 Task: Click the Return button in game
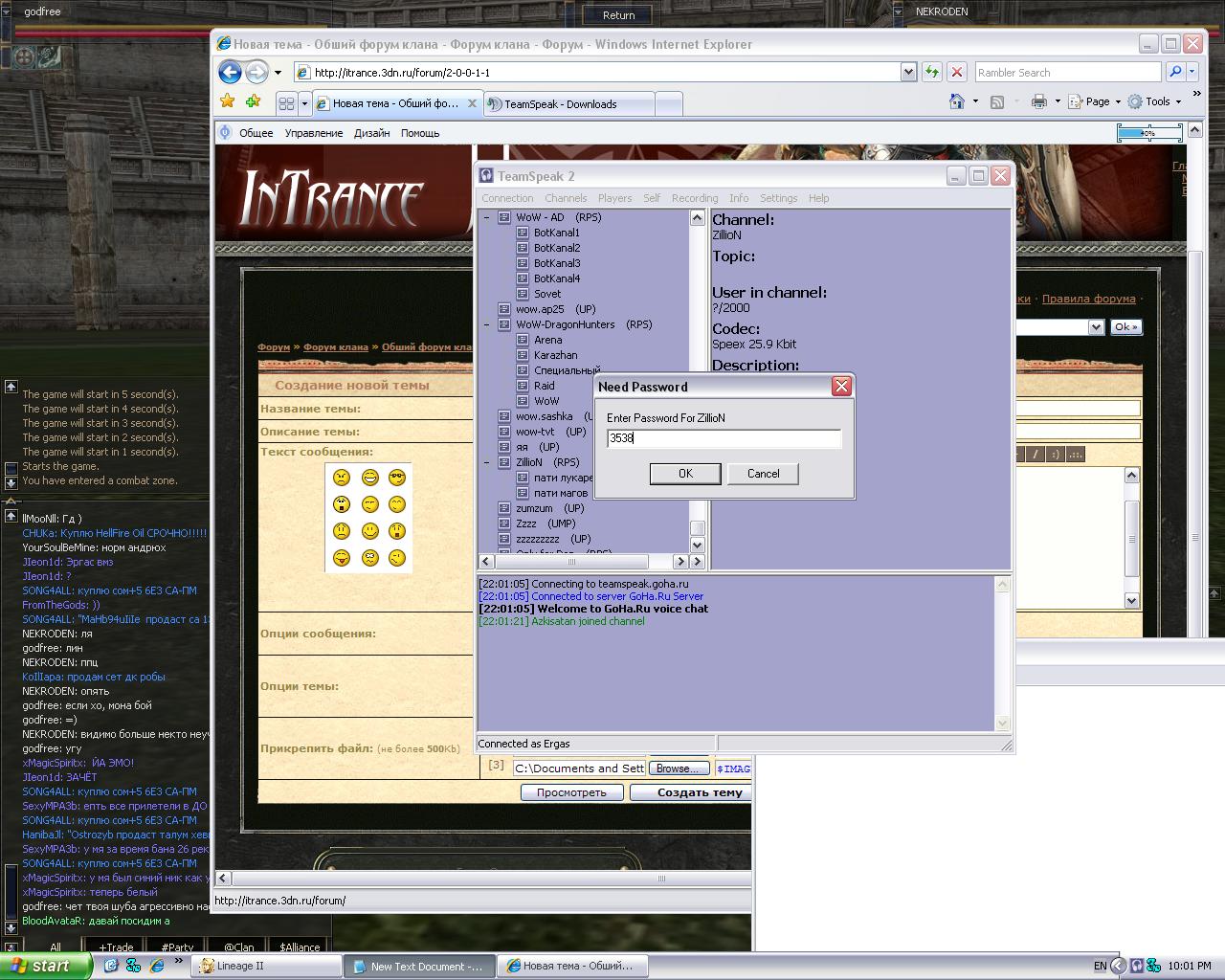point(618,14)
